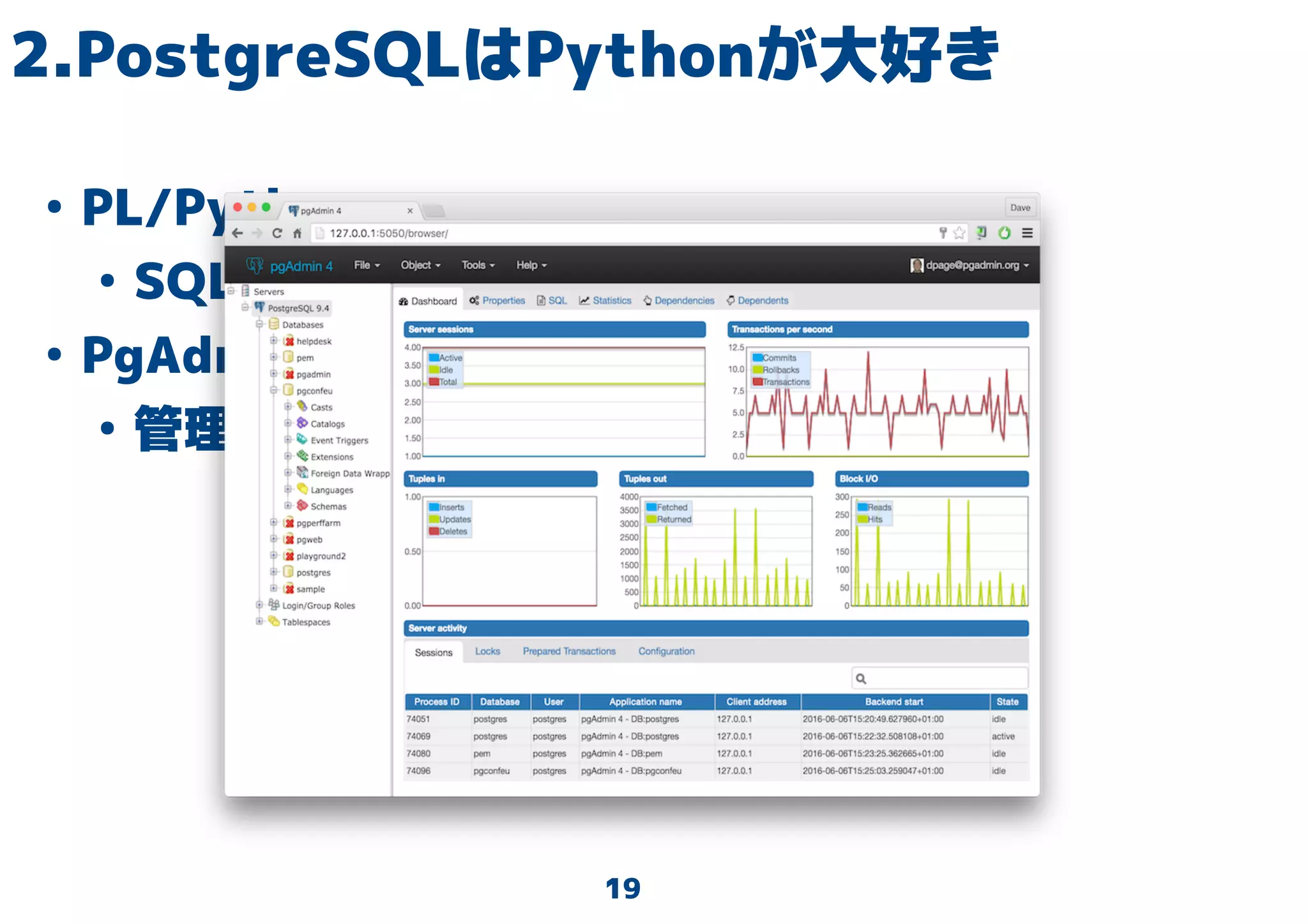Click the Schemas node icon
1308x924 pixels.
point(302,506)
